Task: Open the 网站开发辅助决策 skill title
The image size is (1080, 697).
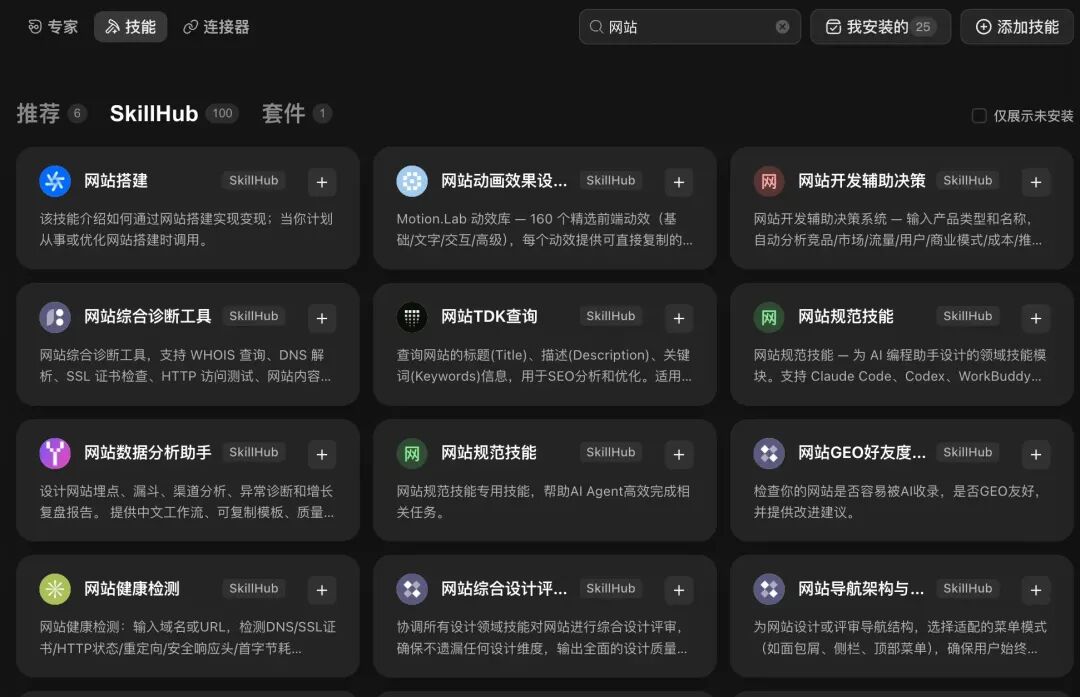Action: (862, 181)
